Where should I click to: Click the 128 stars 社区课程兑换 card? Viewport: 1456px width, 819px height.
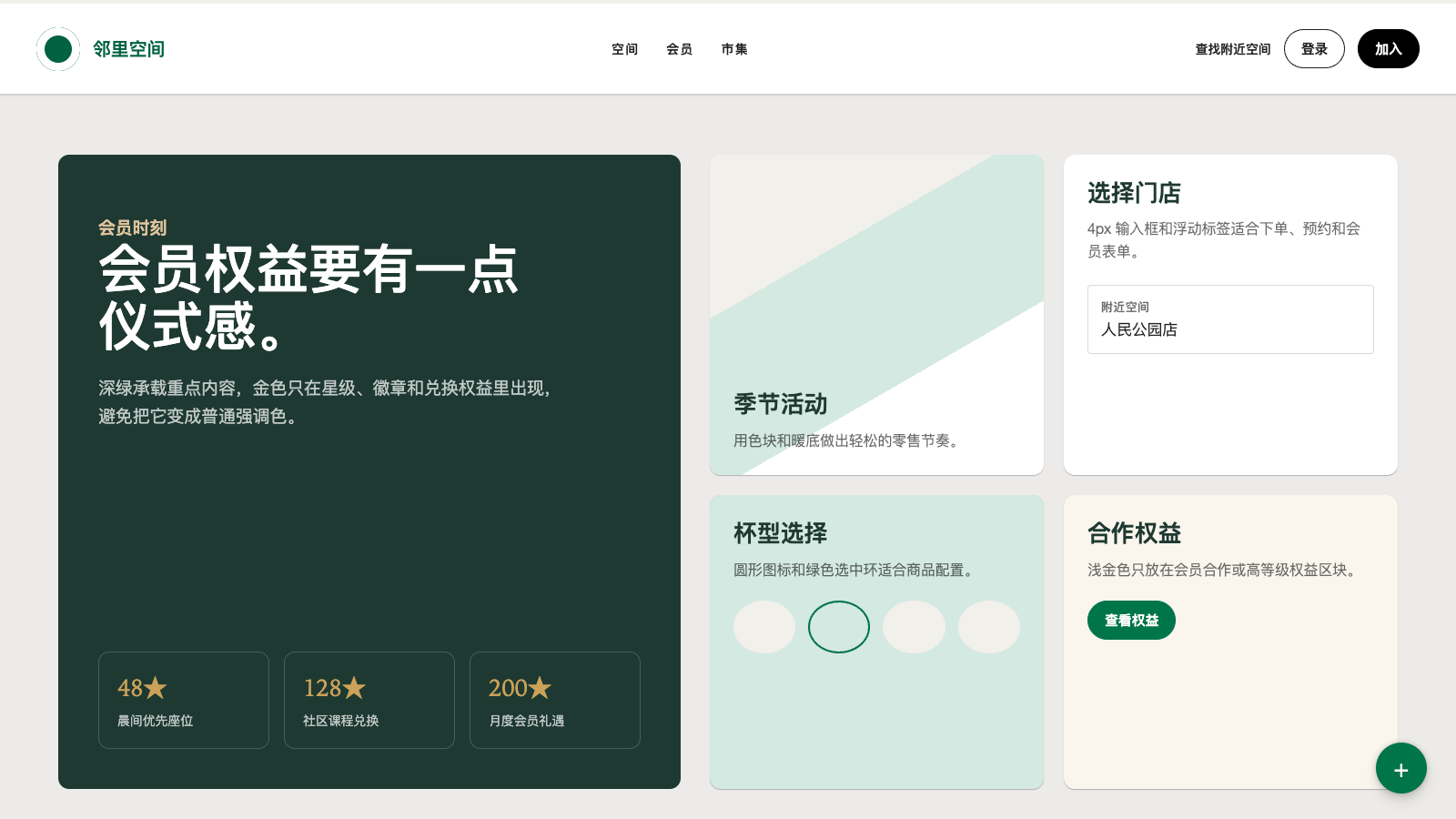[369, 700]
